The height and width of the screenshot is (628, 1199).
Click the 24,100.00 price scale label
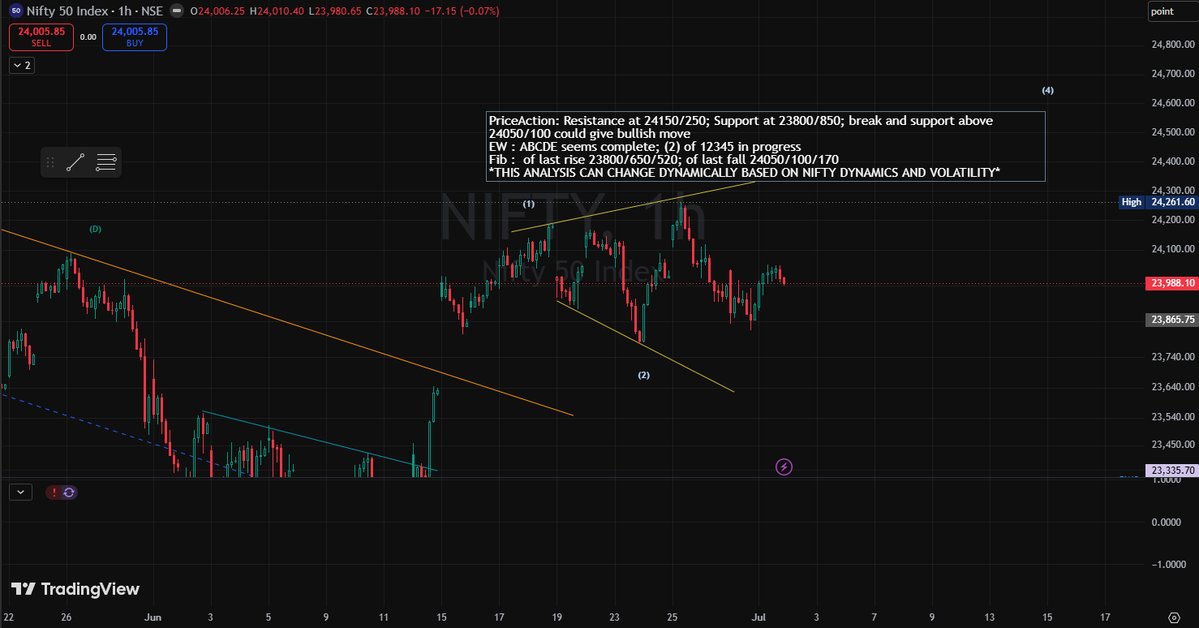pos(1172,249)
